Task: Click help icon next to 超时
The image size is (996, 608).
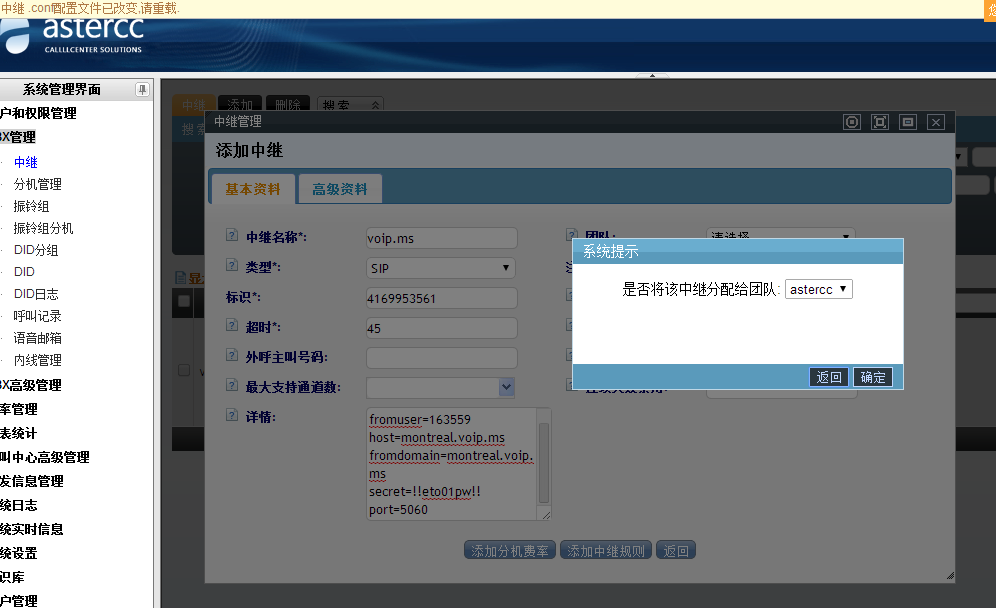Action: pos(232,326)
